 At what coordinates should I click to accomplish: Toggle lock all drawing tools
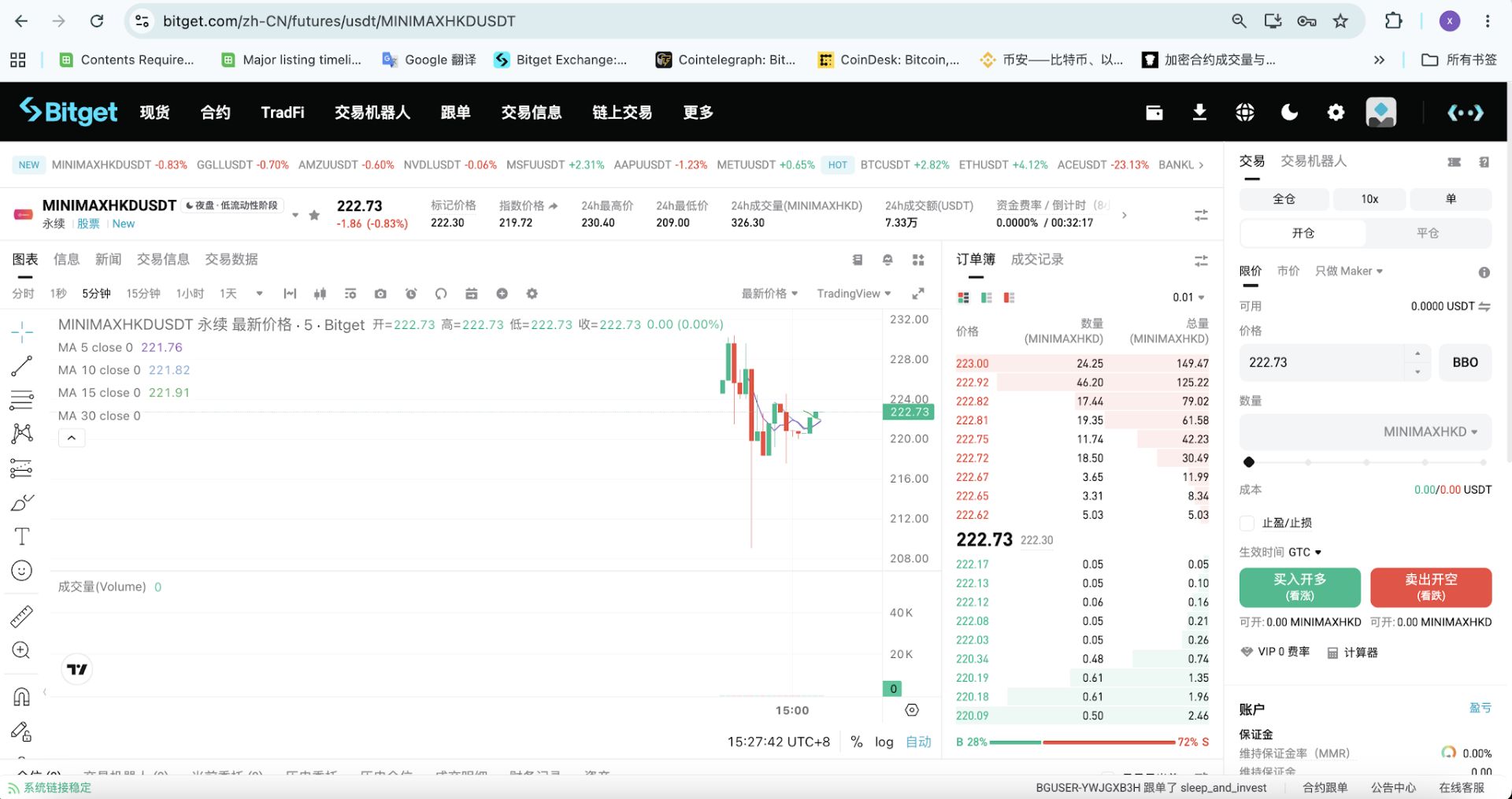[22, 732]
